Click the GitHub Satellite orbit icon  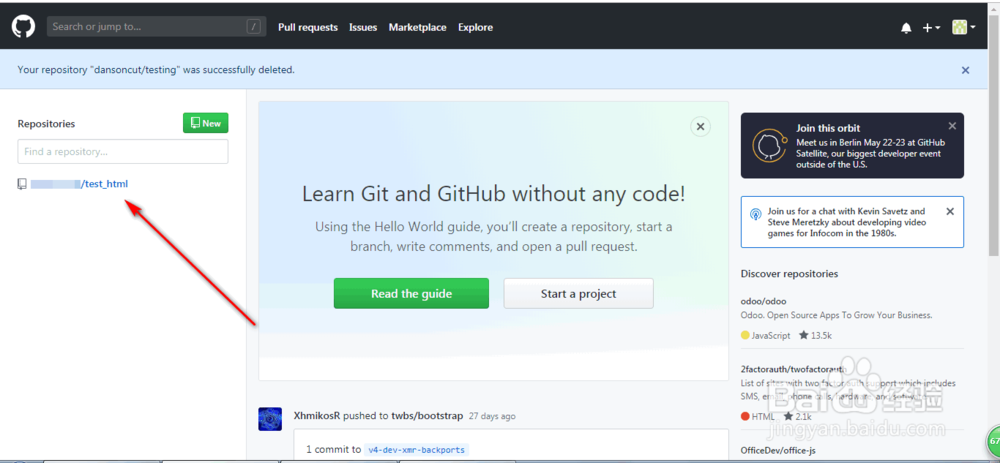pos(768,145)
